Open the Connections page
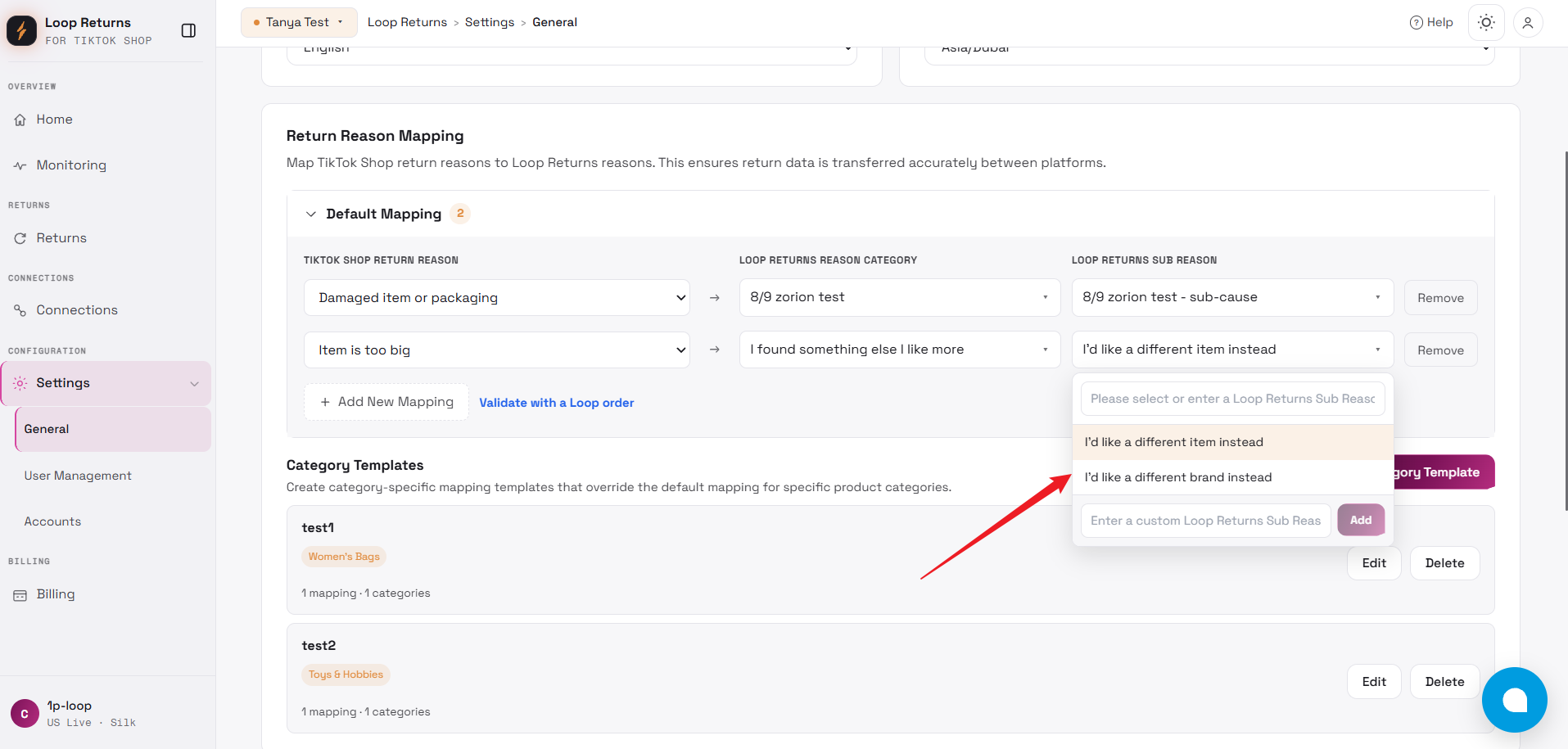This screenshot has width=1568, height=749. [77, 310]
